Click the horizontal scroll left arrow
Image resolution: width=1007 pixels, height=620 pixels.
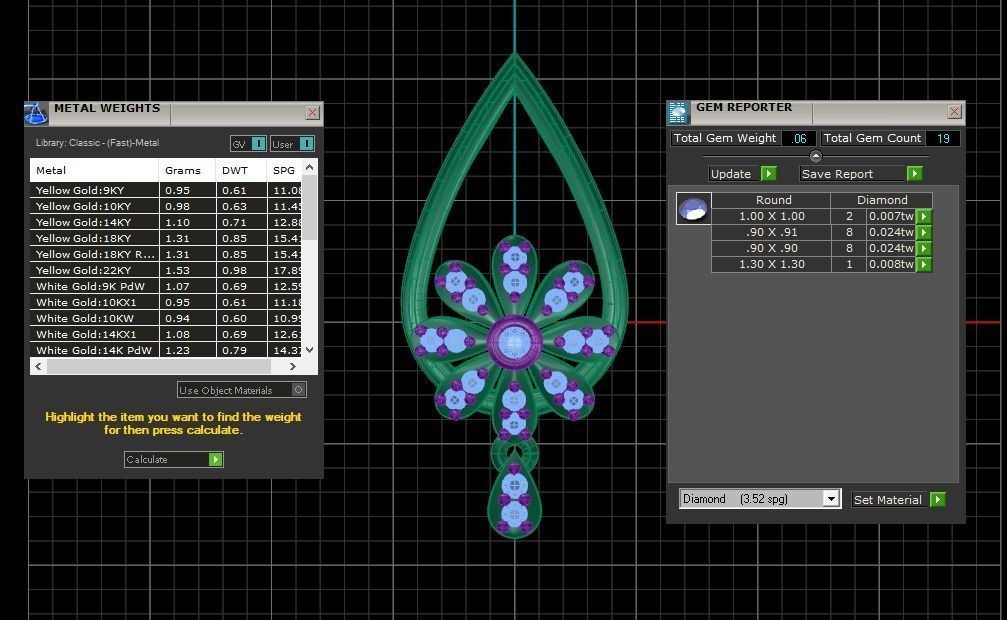[39, 366]
